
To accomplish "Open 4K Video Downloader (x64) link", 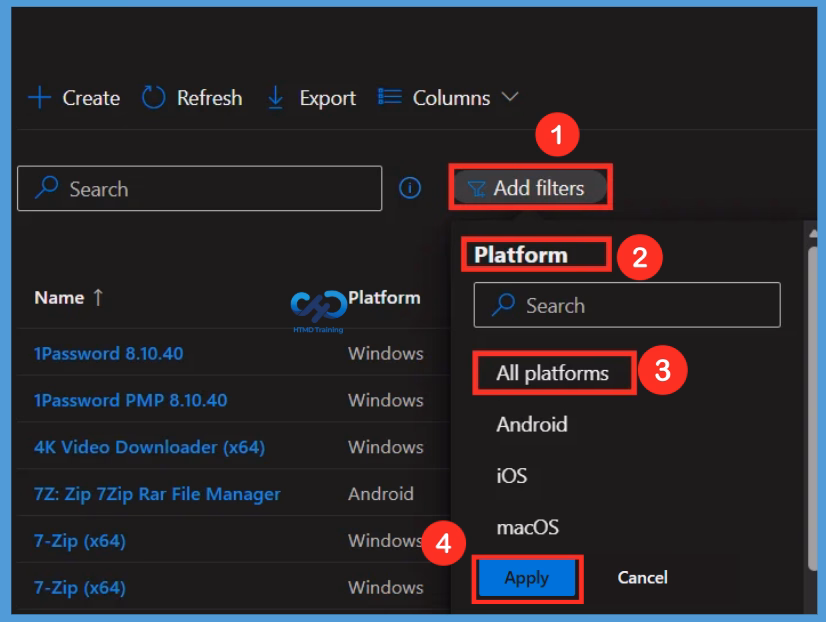I will tap(150, 447).
